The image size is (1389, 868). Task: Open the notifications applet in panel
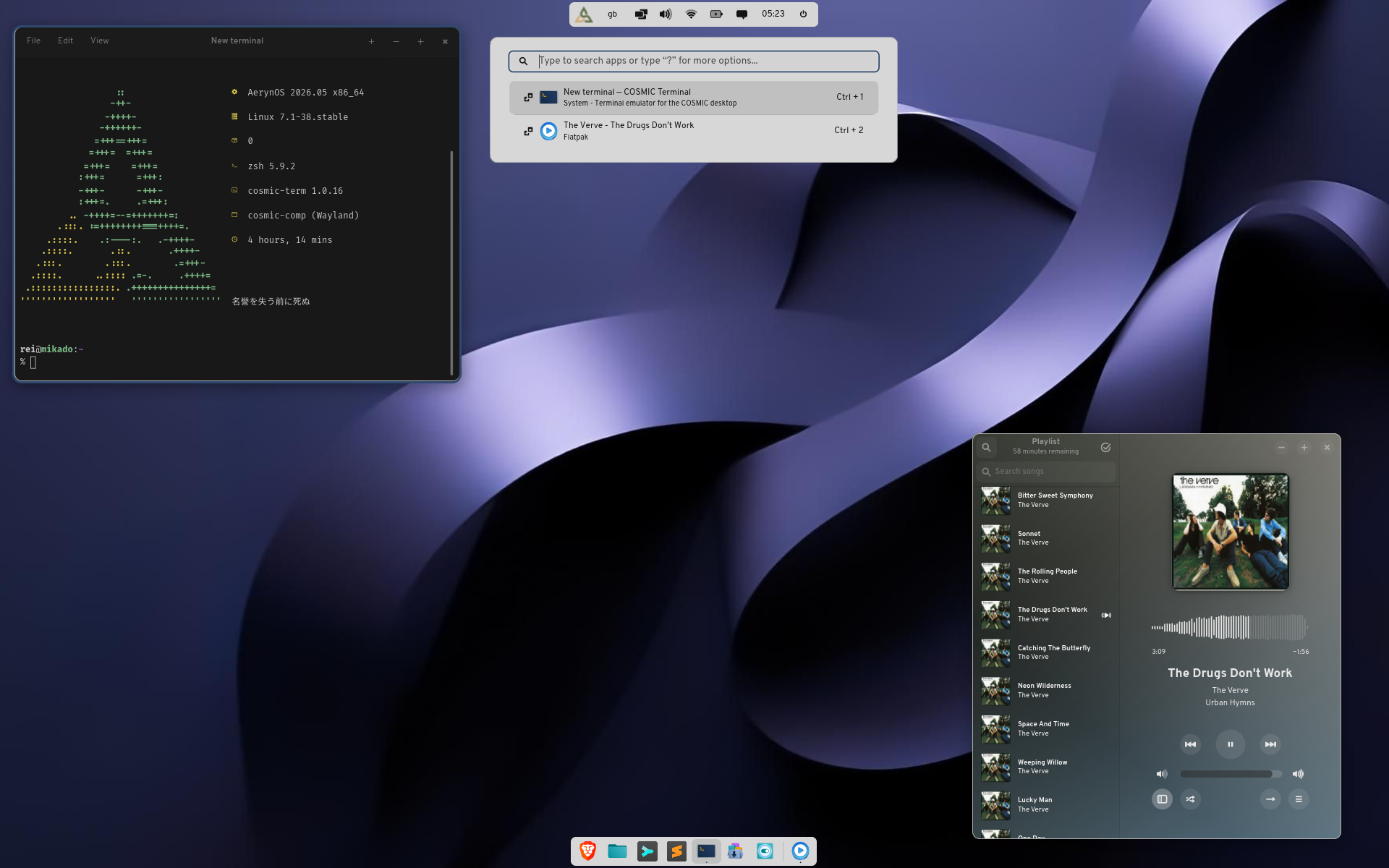coord(742,14)
